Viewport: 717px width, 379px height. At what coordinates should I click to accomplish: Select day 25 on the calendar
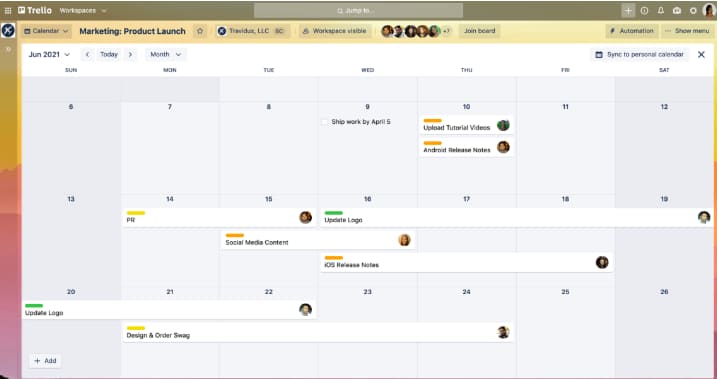point(565,292)
